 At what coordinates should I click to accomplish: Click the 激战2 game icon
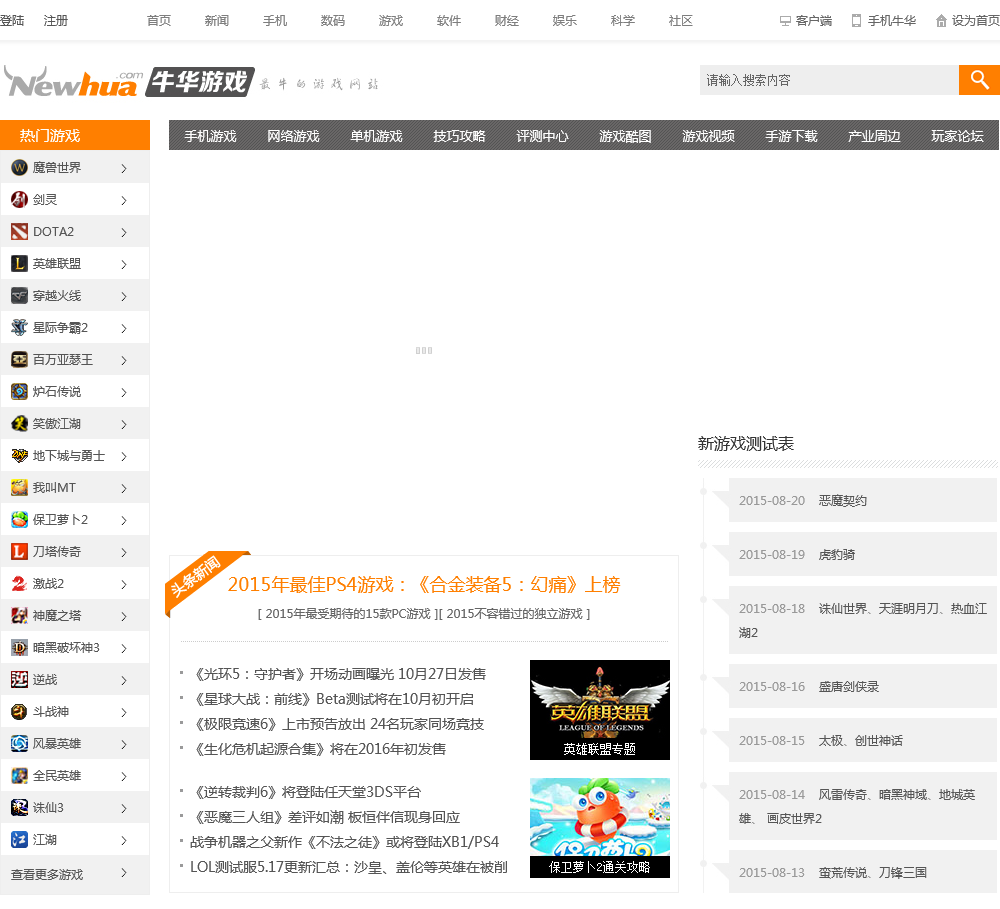point(20,583)
